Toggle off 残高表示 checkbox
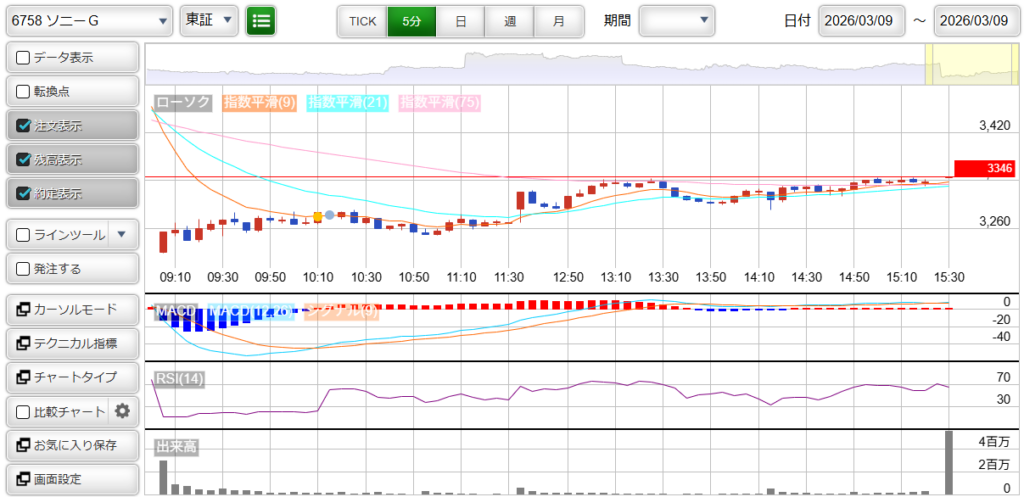This screenshot has width=1024, height=497. coord(24,160)
